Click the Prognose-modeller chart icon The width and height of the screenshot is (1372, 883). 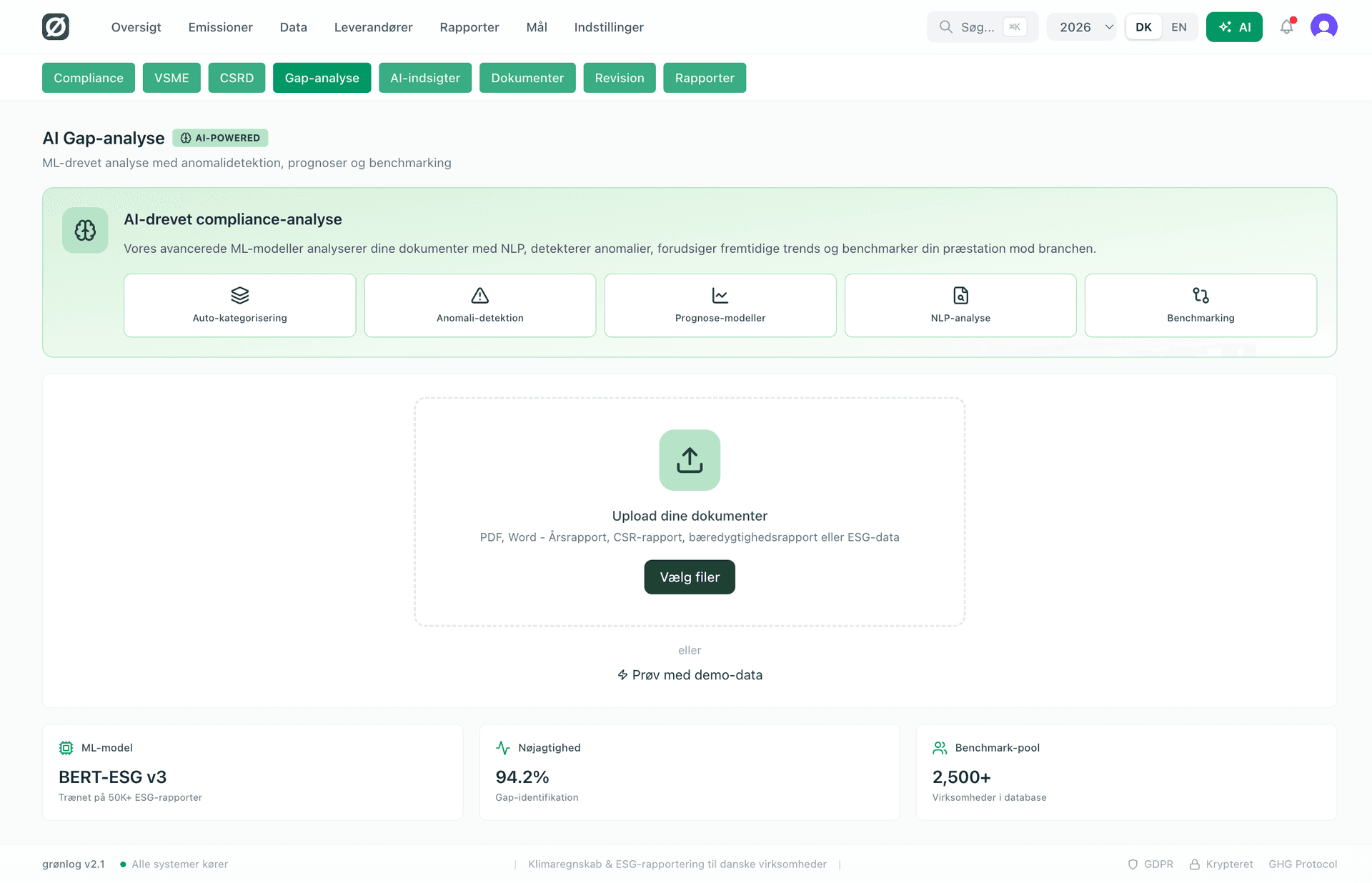720,296
